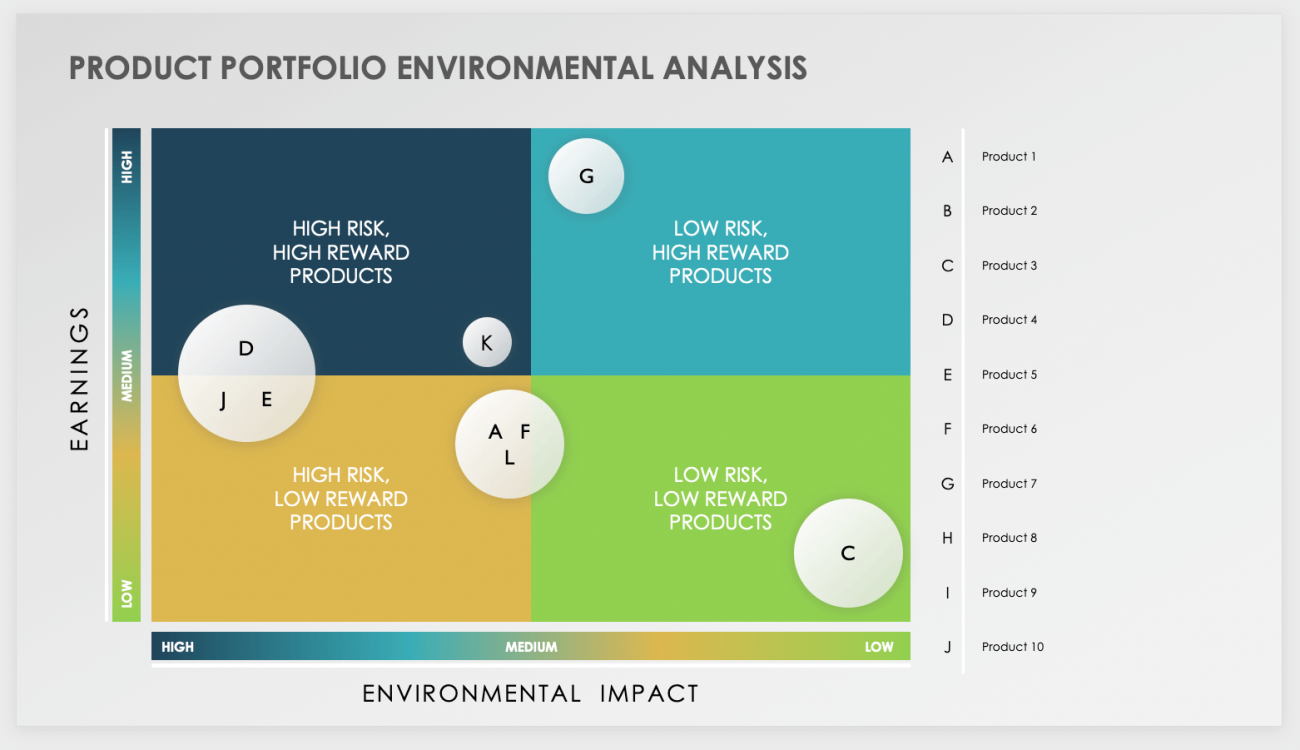The width and height of the screenshot is (1300, 750).
Task: Click the Low Risk, High Reward quadrant label
Action: click(720, 252)
